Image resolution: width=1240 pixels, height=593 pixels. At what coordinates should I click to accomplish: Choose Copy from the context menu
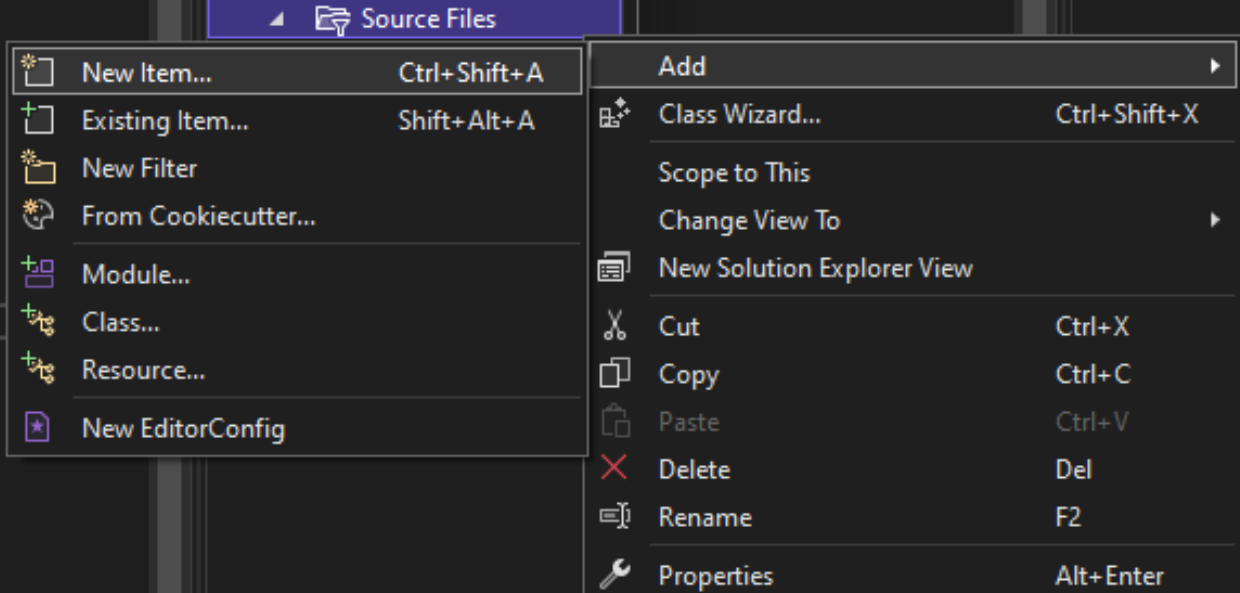pyautogui.click(x=688, y=374)
